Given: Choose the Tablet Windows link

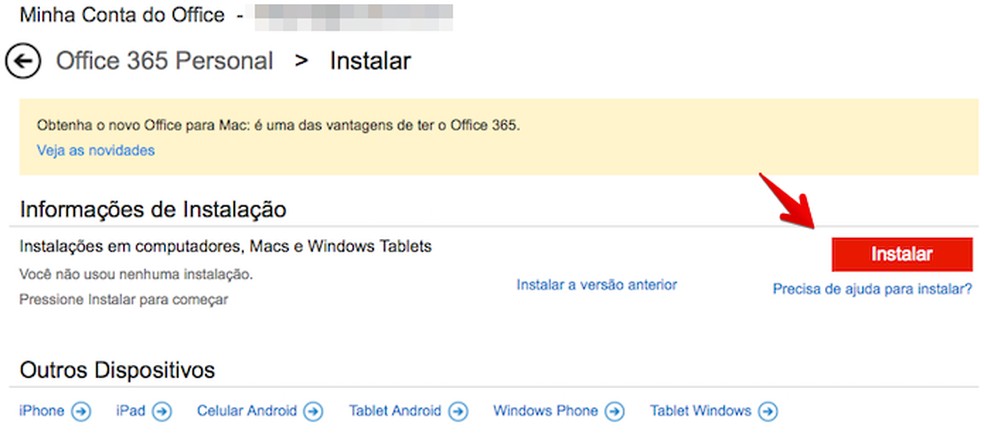Looking at the screenshot, I should tap(700, 411).
